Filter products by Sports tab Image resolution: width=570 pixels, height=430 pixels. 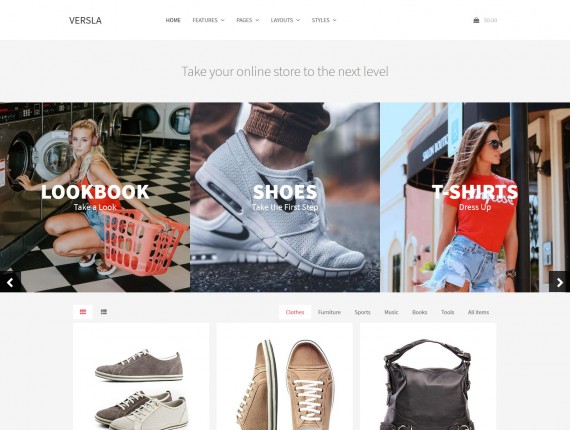coord(362,312)
